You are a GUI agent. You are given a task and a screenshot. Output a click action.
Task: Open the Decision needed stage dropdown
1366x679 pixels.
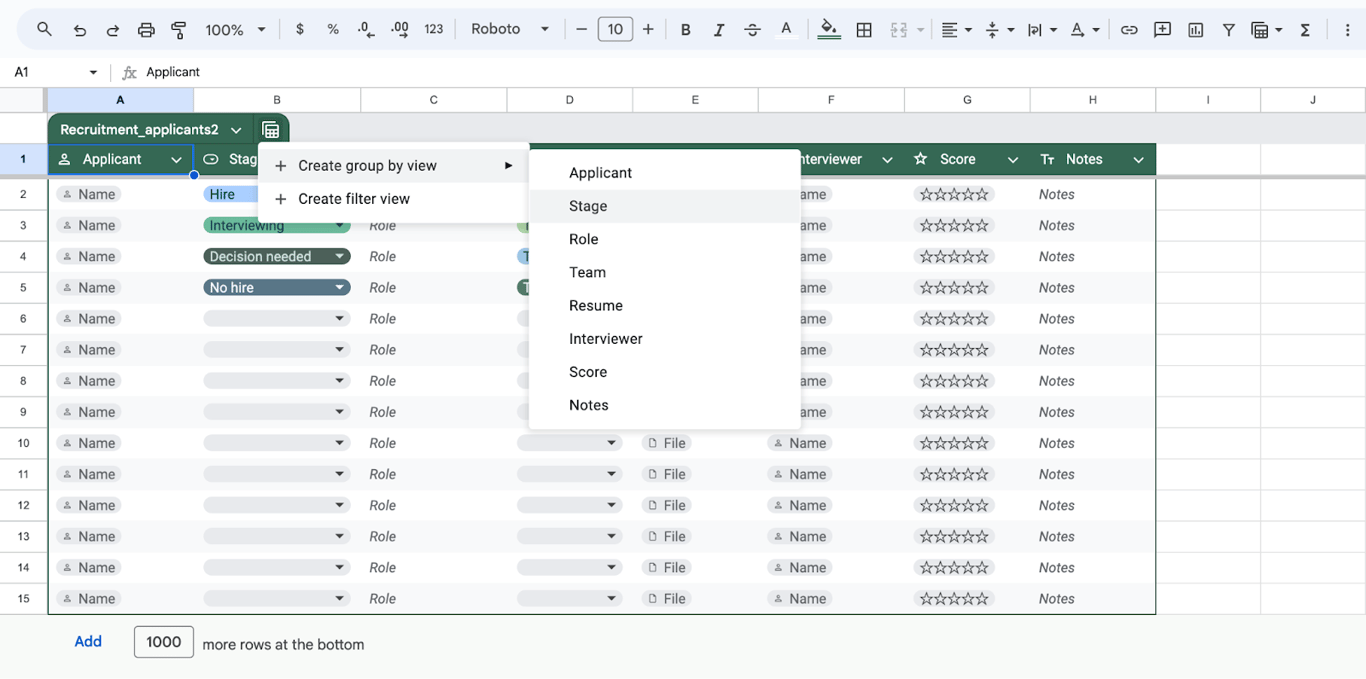coord(277,257)
